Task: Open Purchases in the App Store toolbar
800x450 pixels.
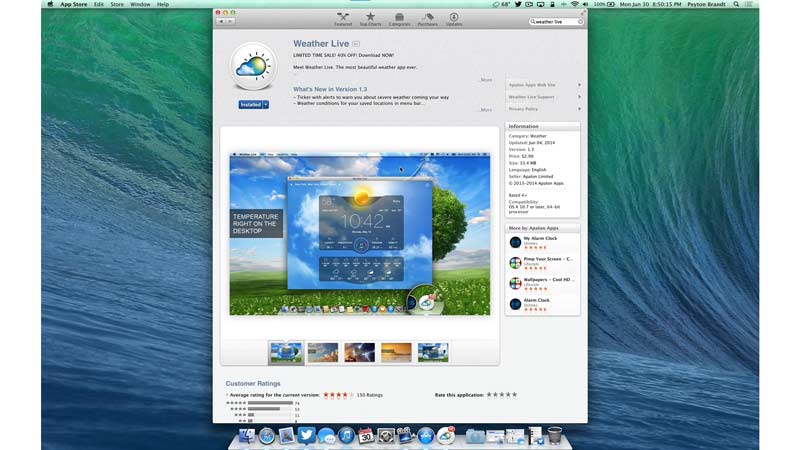Action: [x=428, y=19]
